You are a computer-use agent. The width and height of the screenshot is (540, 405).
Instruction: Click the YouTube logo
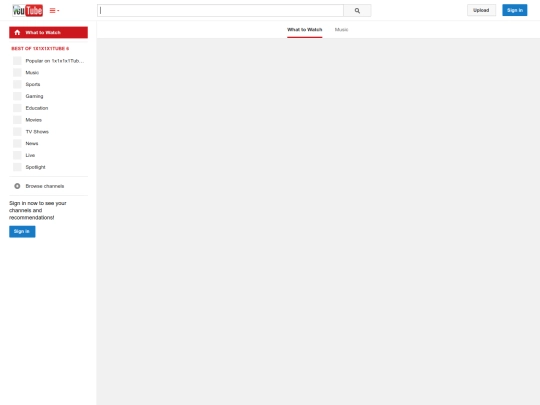point(28,11)
